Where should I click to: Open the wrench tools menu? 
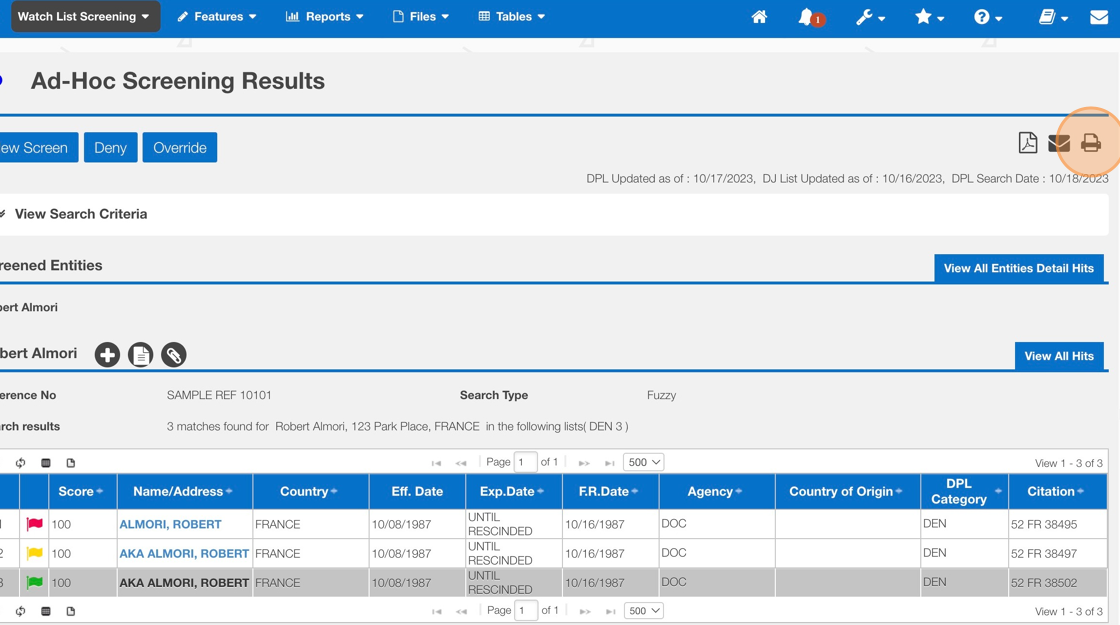click(870, 17)
